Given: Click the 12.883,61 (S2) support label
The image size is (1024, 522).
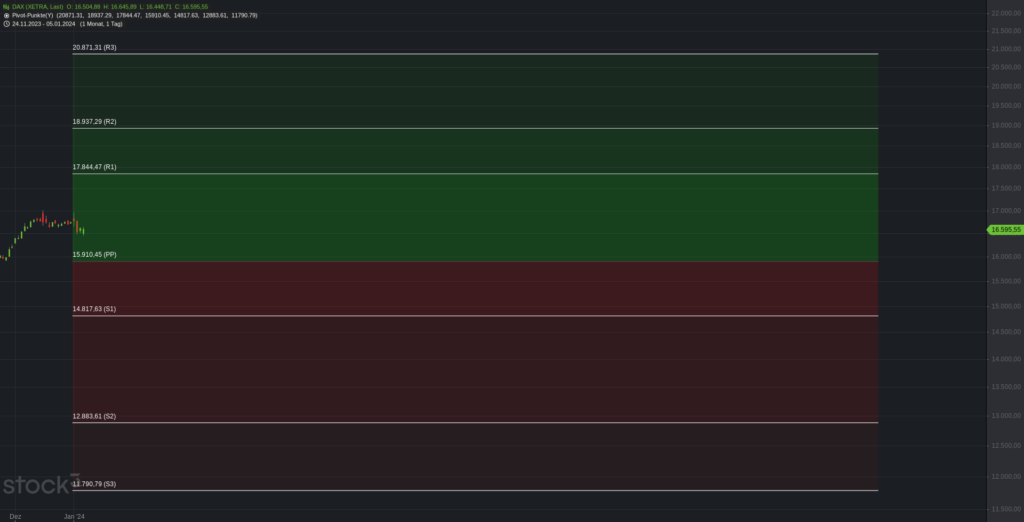Looking at the screenshot, I should [x=94, y=416].
